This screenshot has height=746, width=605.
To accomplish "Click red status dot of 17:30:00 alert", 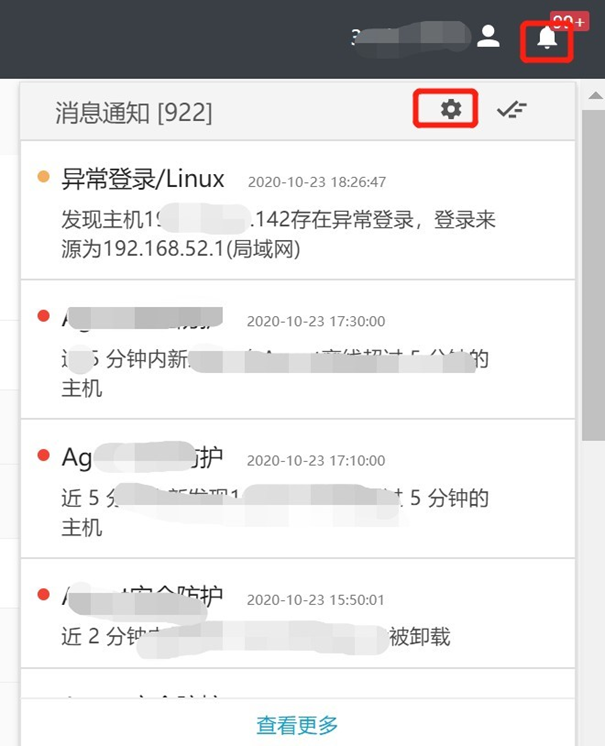I will 43,316.
